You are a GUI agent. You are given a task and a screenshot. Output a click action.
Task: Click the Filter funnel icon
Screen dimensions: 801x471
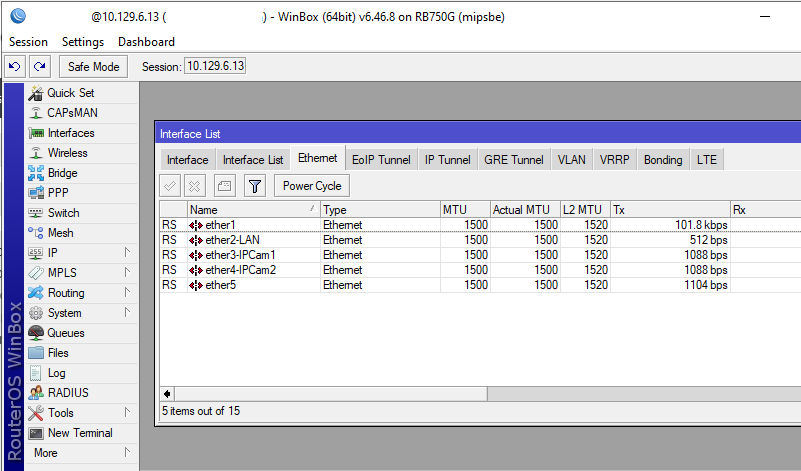click(255, 186)
